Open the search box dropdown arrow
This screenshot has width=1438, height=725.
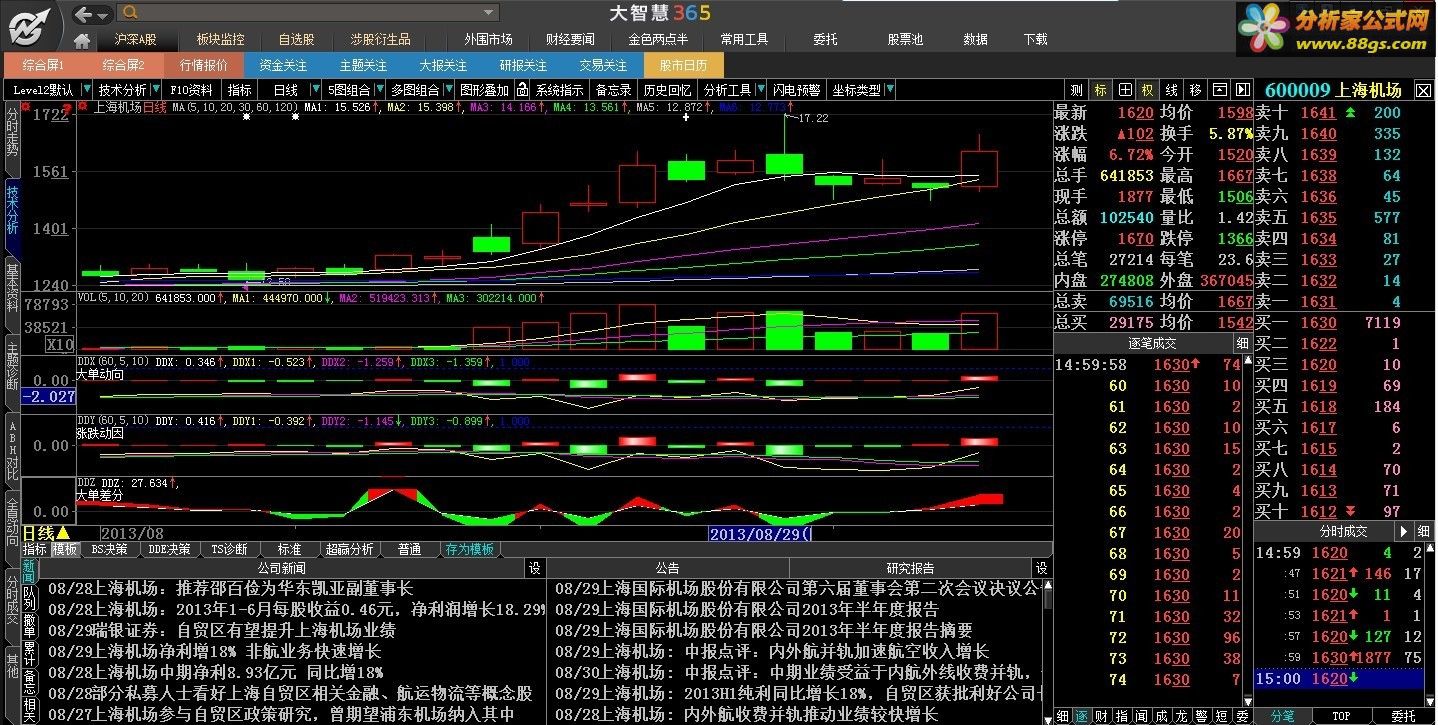click(489, 13)
